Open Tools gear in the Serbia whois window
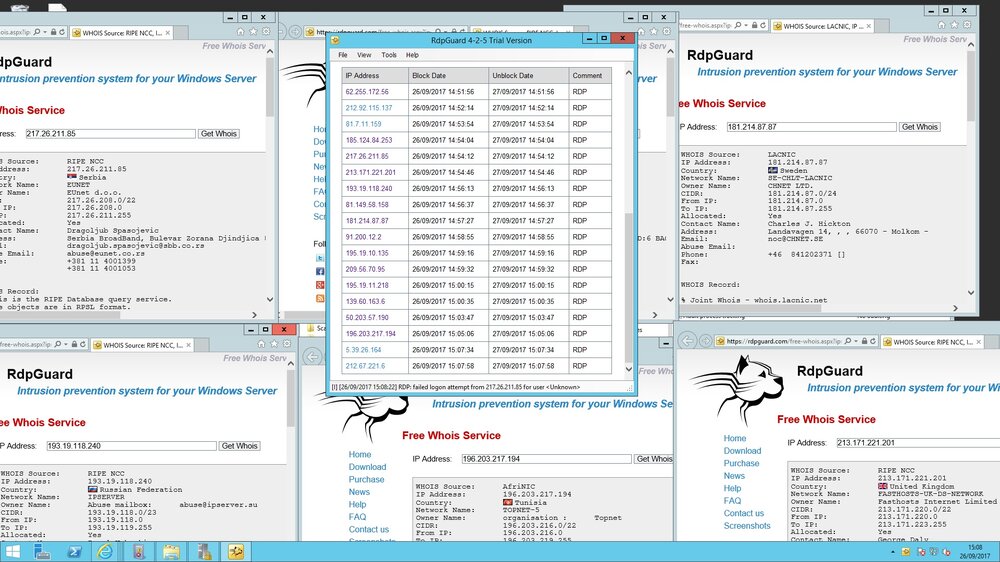Screen dimensions: 1000x562 click(266, 31)
